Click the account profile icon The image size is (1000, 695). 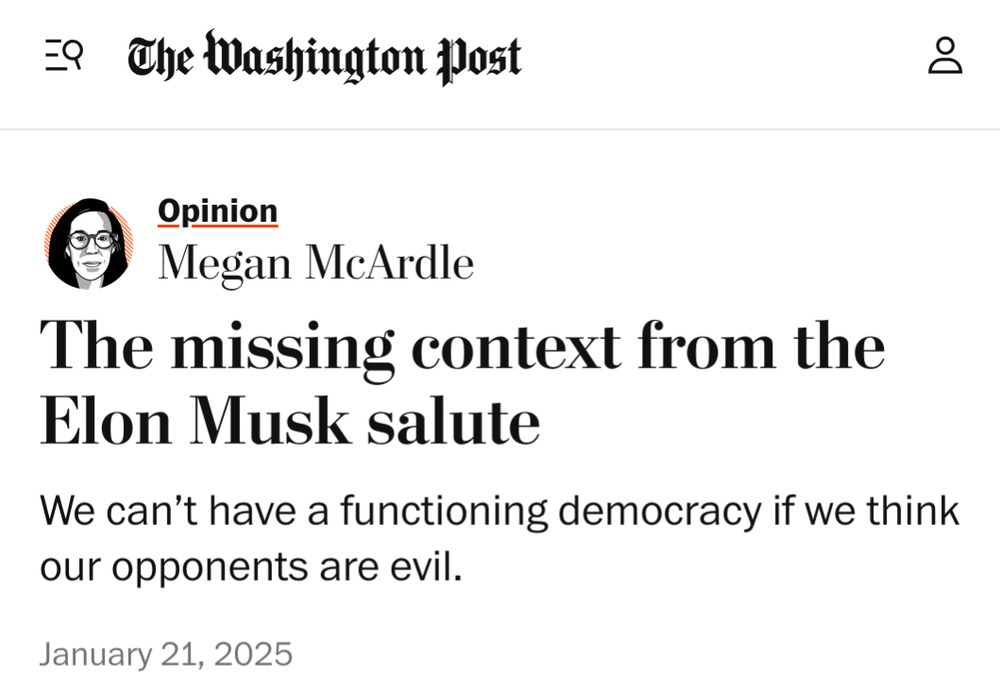pos(944,56)
